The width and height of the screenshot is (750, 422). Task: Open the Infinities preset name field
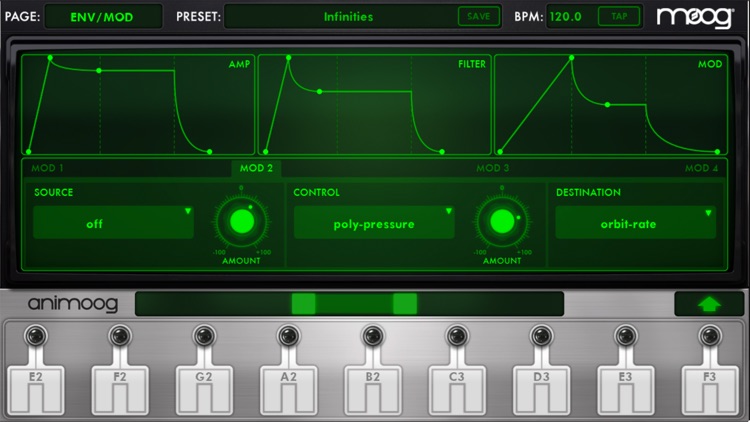click(x=348, y=17)
